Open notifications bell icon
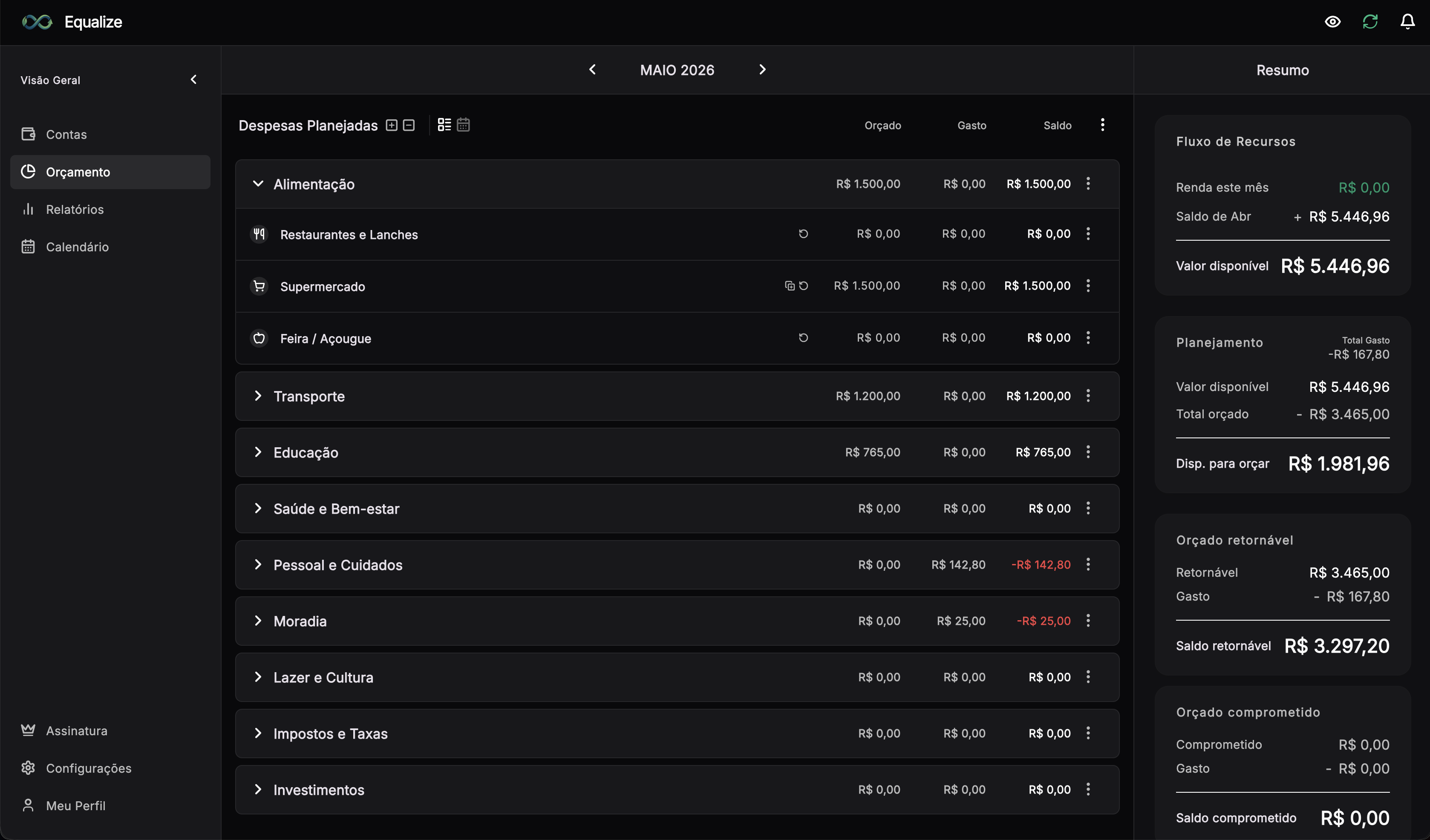 pos(1407,22)
